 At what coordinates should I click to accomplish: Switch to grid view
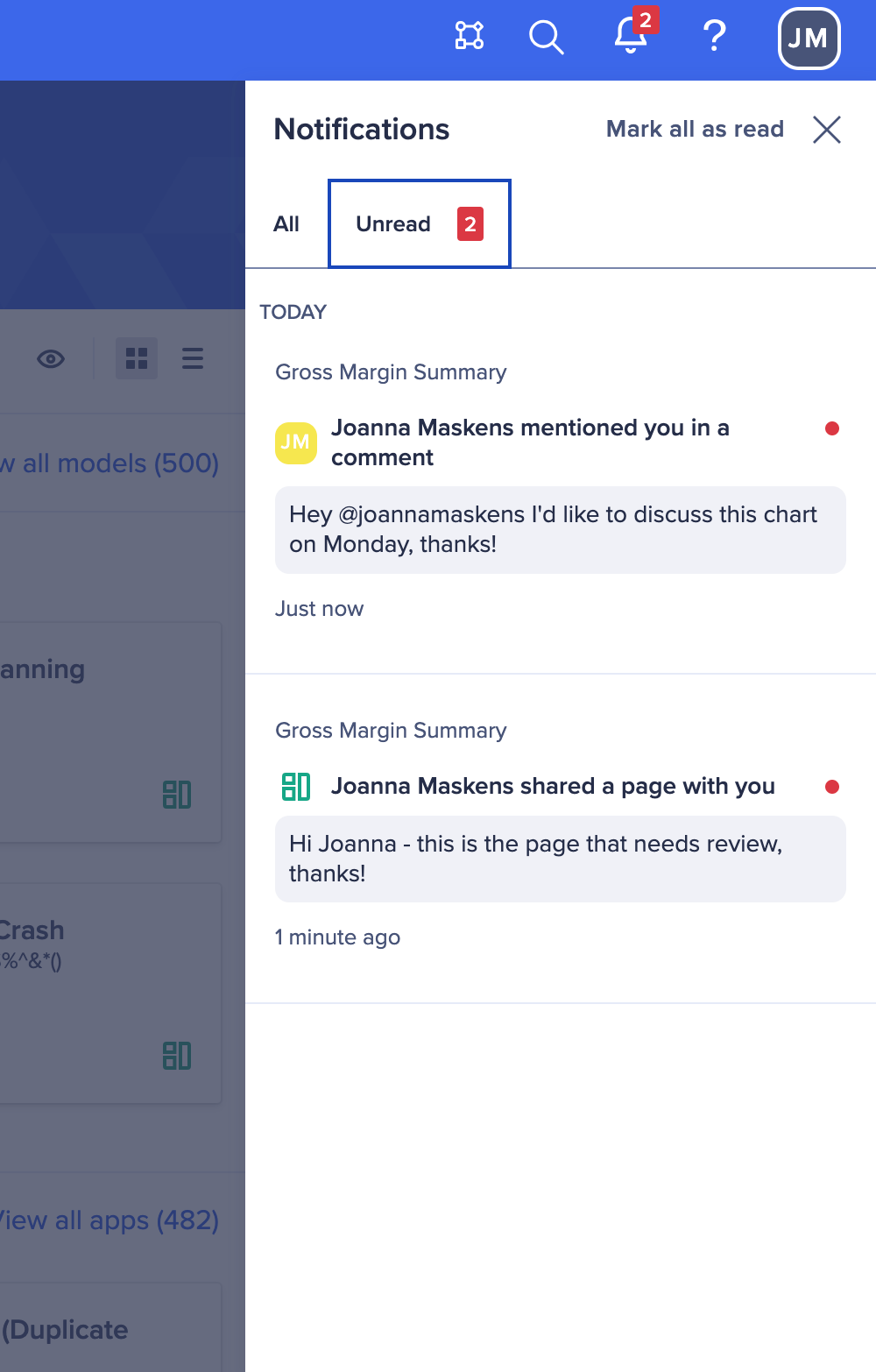tap(137, 358)
